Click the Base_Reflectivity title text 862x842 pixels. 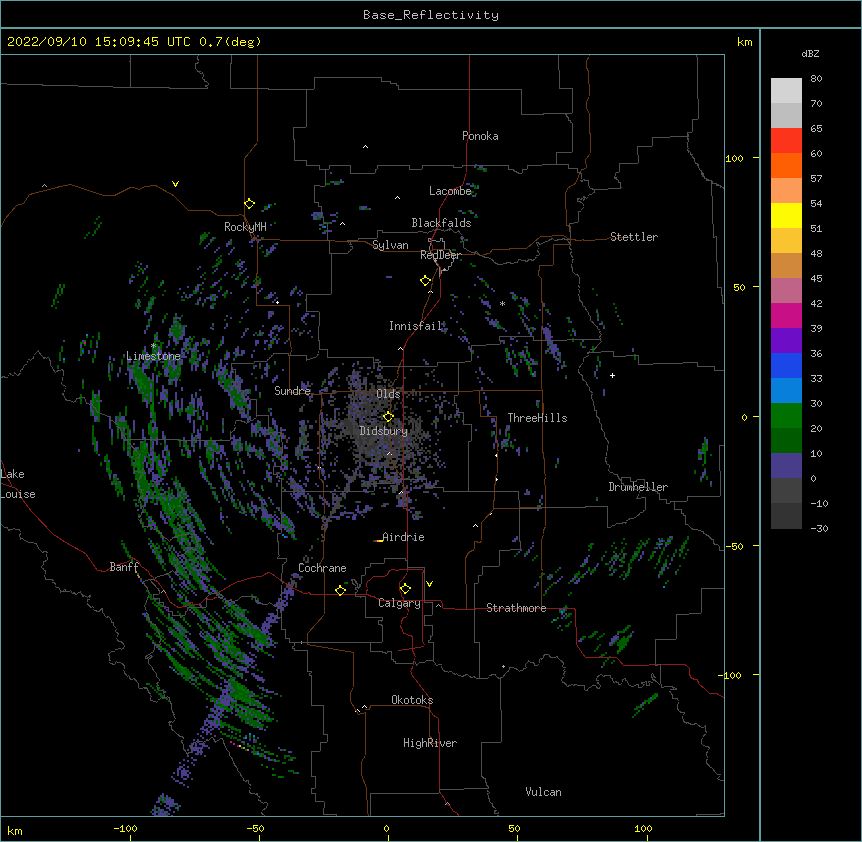[x=431, y=15]
